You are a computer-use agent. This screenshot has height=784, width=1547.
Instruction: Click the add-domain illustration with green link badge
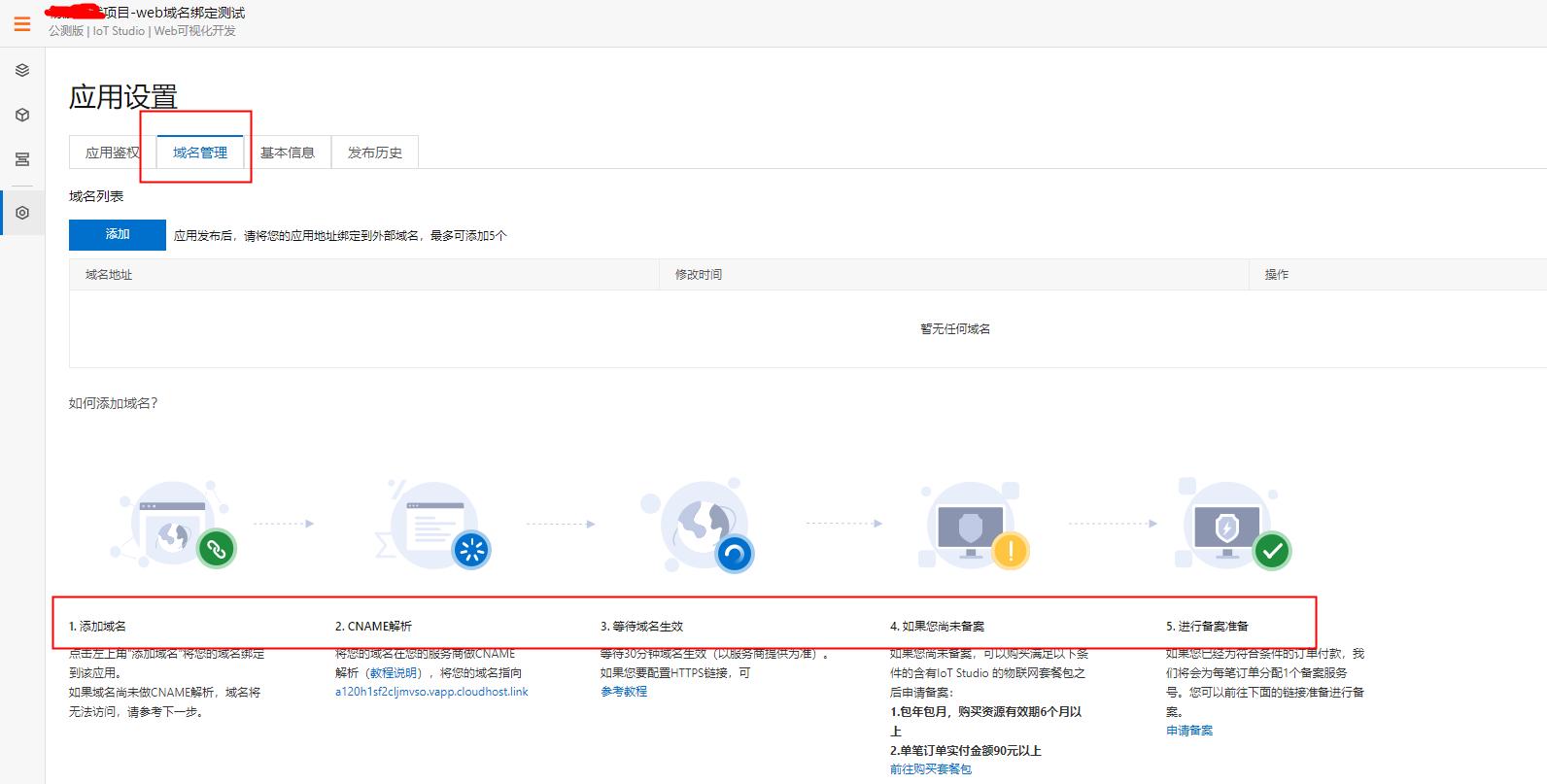click(x=175, y=525)
